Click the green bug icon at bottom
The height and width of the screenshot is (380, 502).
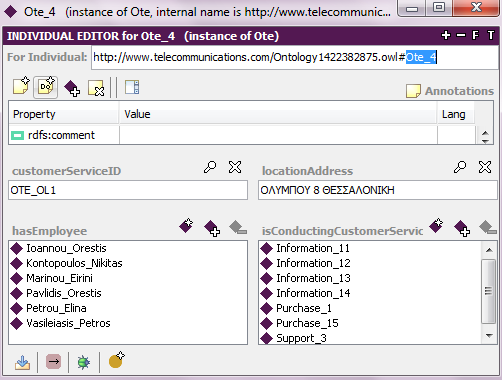click(84, 362)
